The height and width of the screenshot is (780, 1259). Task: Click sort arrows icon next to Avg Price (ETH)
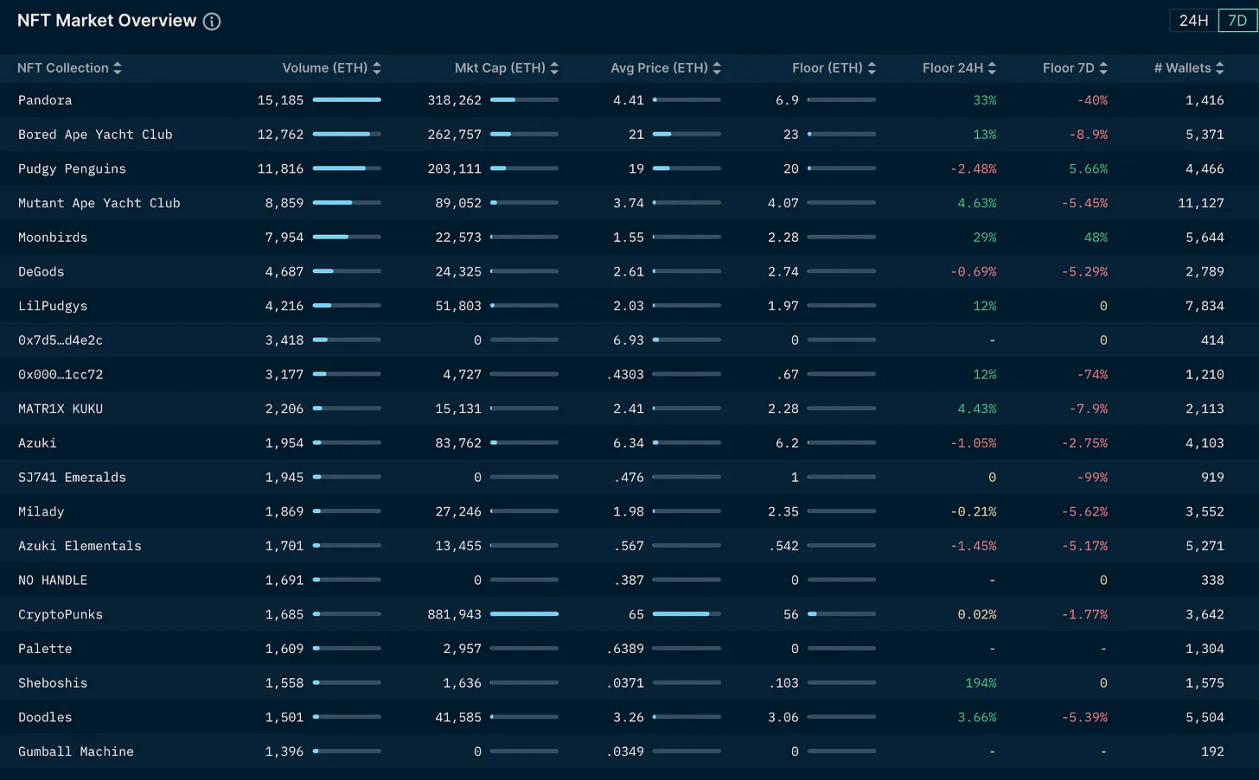[x=716, y=68]
